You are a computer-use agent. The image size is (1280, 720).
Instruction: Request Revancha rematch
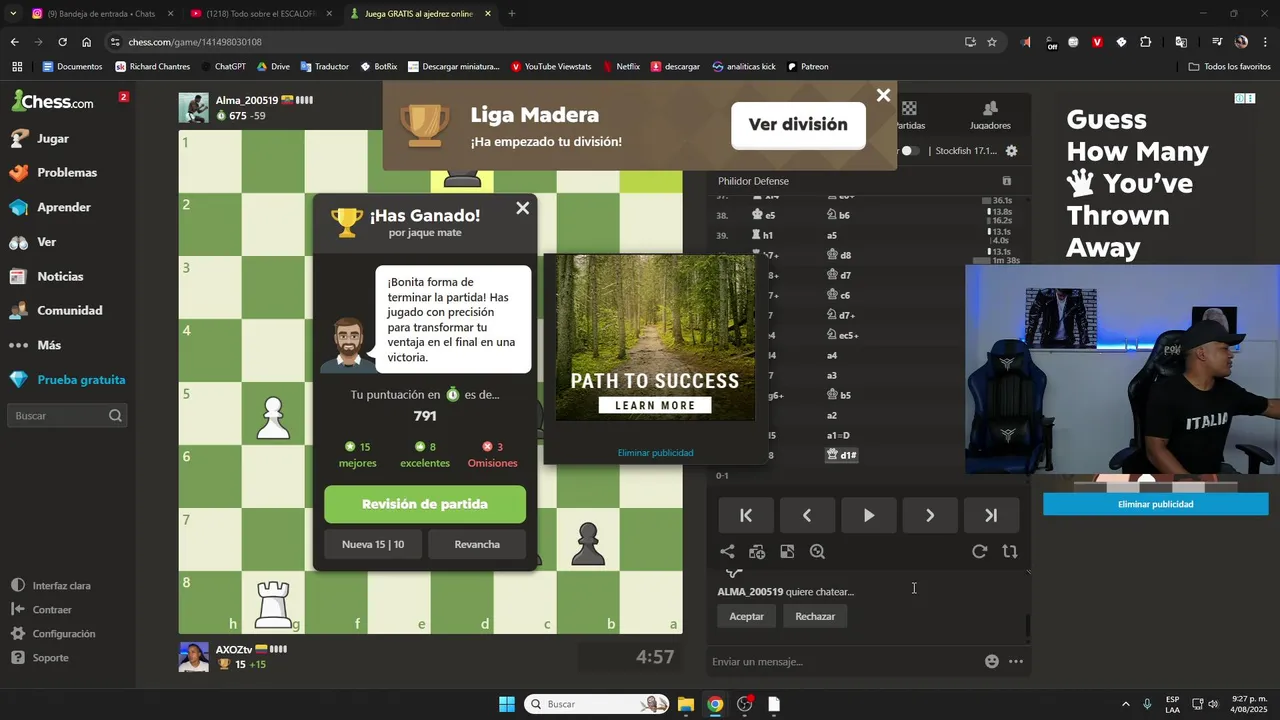click(477, 544)
